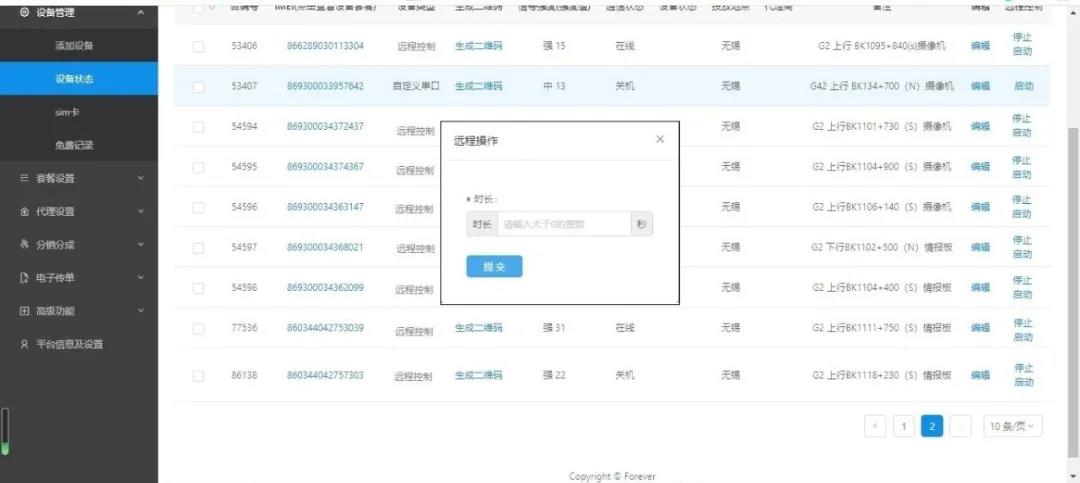Expand the 高级功能 sidebar section

(x=140, y=311)
